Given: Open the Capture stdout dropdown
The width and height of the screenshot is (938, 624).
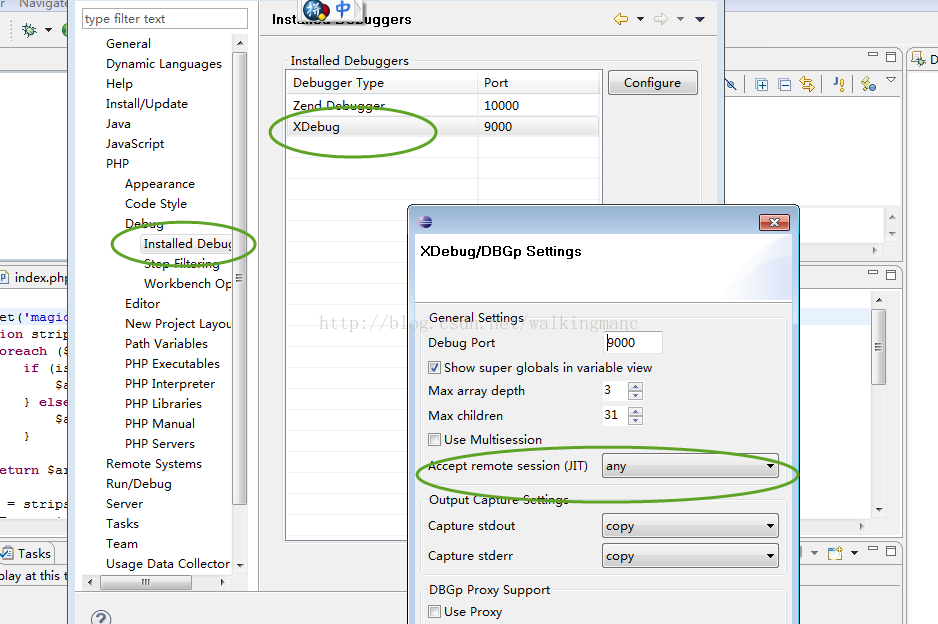Looking at the screenshot, I should [690, 526].
